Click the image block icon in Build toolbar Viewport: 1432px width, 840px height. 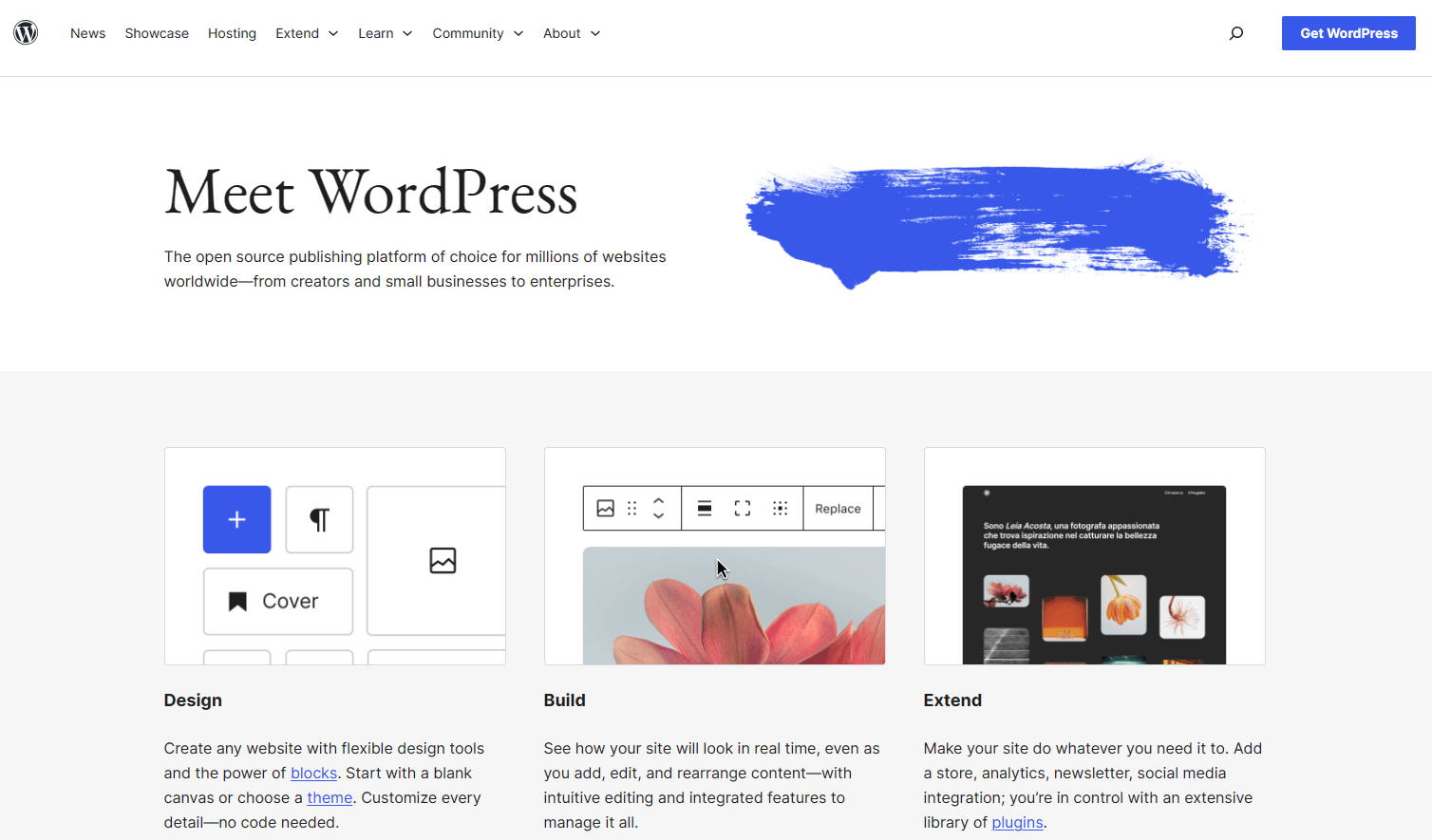[x=605, y=508]
